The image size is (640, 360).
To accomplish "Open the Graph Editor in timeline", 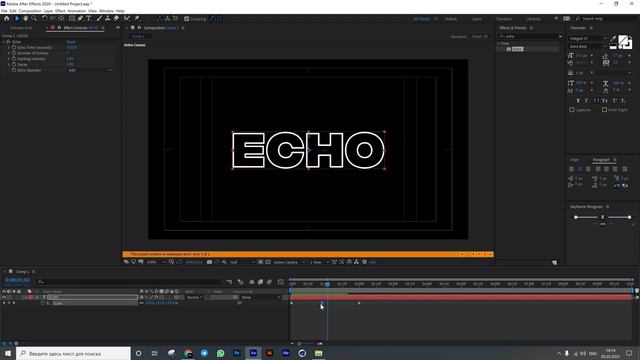I will (280, 282).
